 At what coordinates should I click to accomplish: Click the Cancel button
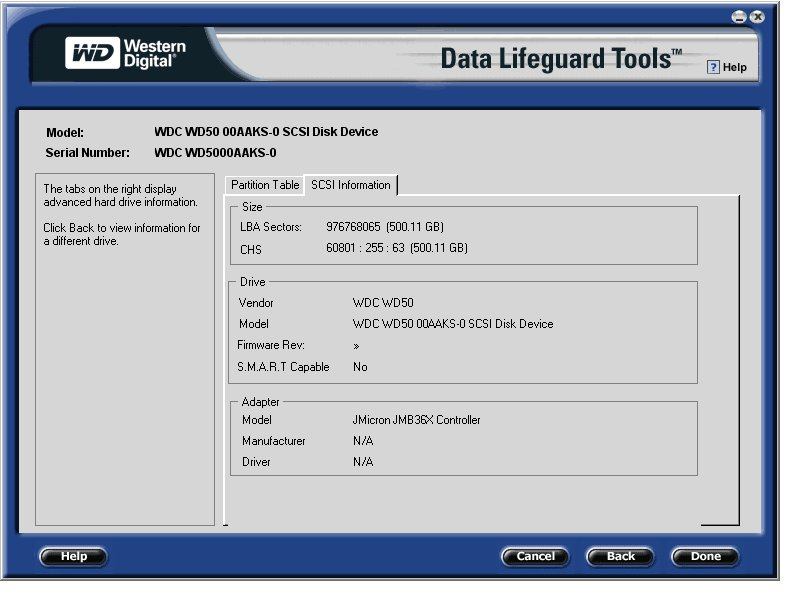click(x=535, y=556)
